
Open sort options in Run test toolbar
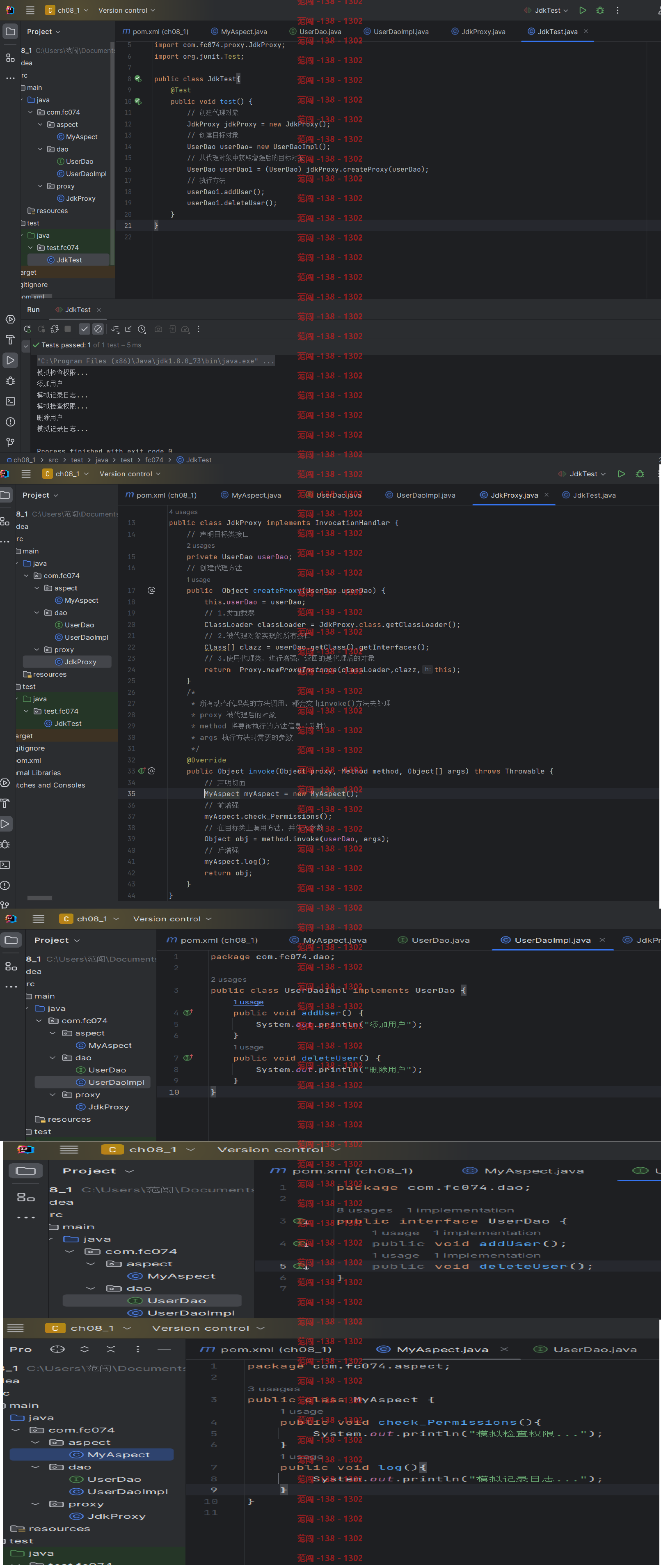[x=115, y=329]
